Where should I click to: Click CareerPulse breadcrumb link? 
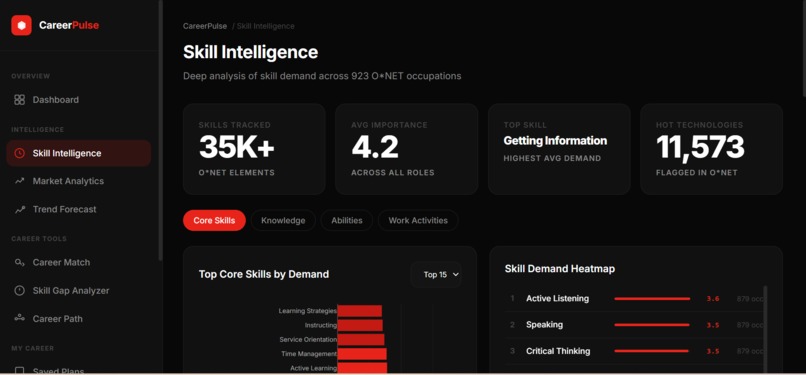(205, 26)
